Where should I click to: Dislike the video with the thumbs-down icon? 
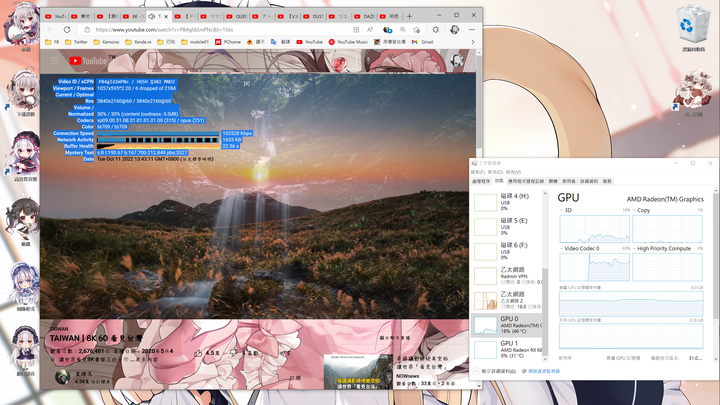coord(233,353)
